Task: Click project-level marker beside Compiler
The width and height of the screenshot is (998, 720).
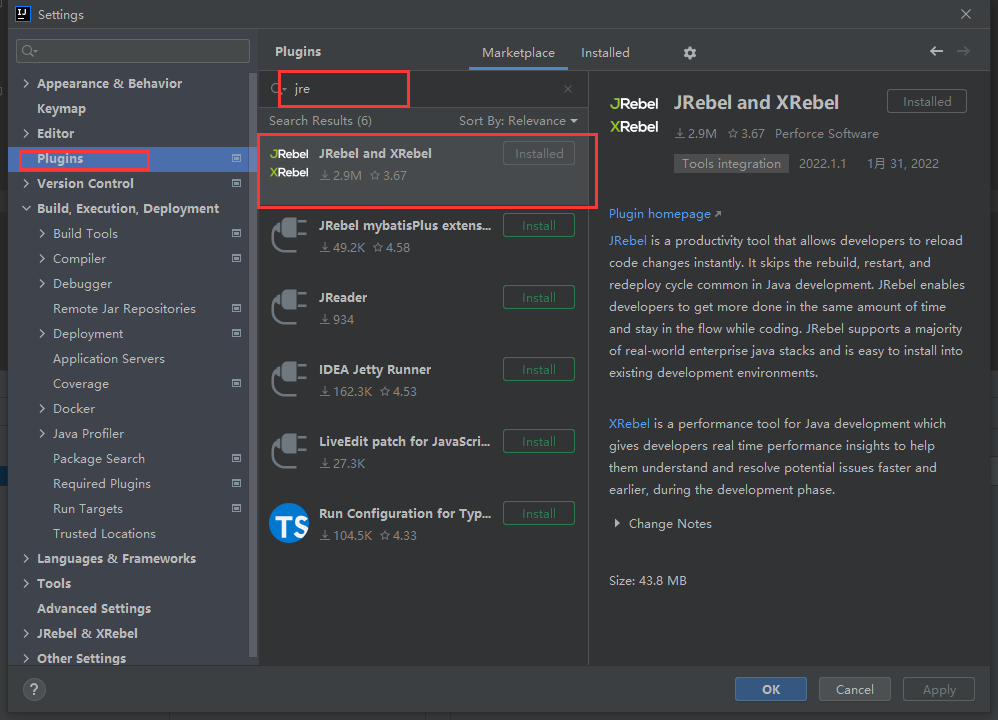Action: (x=236, y=258)
